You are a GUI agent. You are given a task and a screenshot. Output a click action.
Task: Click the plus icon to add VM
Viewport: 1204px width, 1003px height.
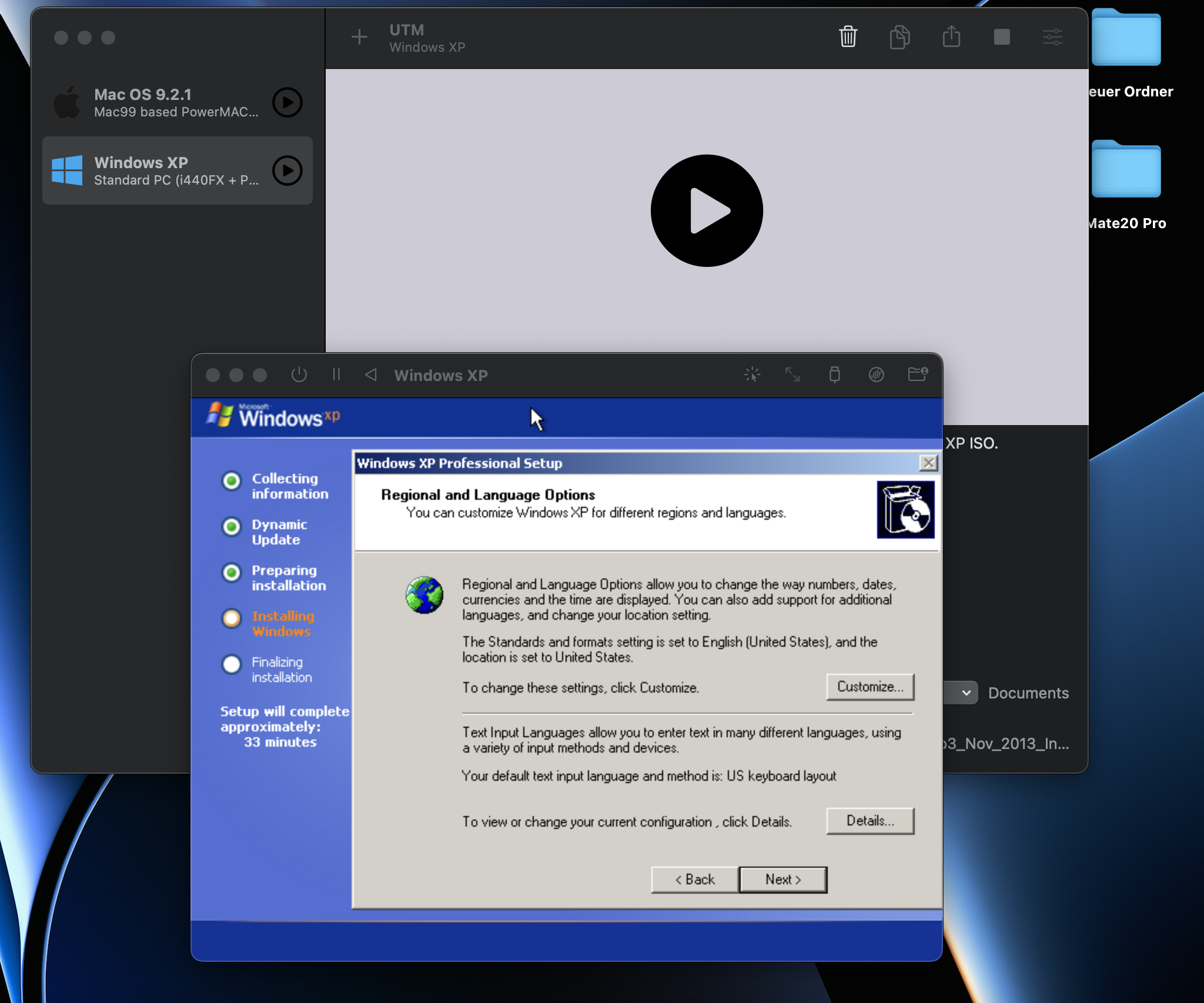[x=359, y=37]
